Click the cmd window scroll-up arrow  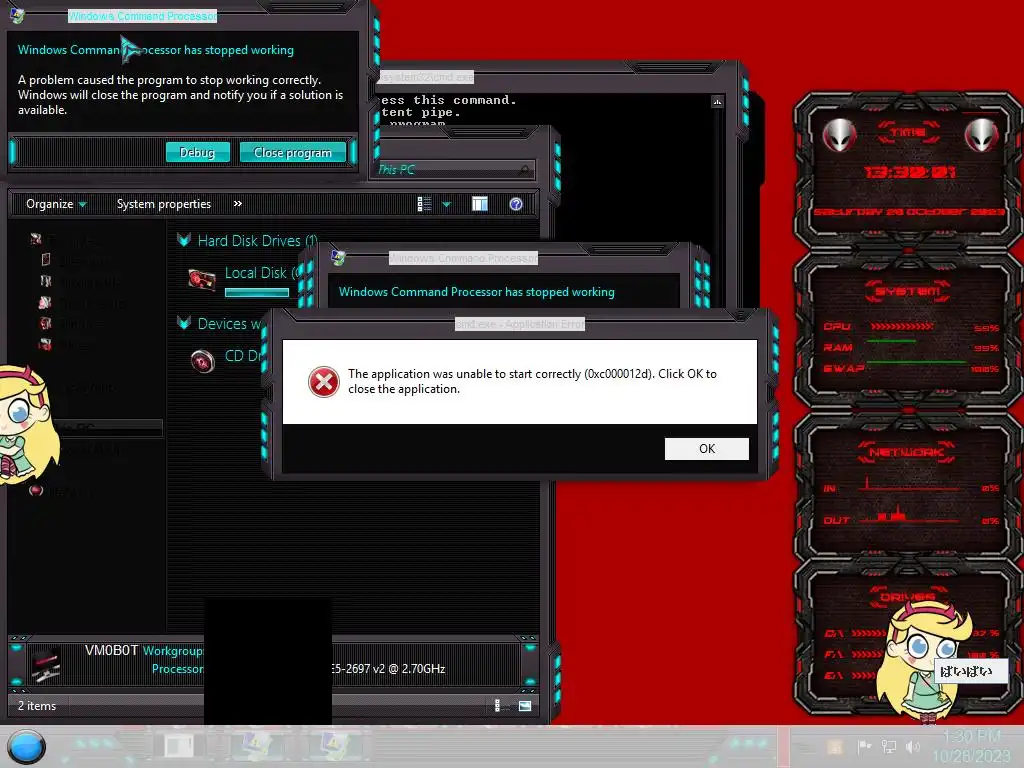pyautogui.click(x=717, y=102)
